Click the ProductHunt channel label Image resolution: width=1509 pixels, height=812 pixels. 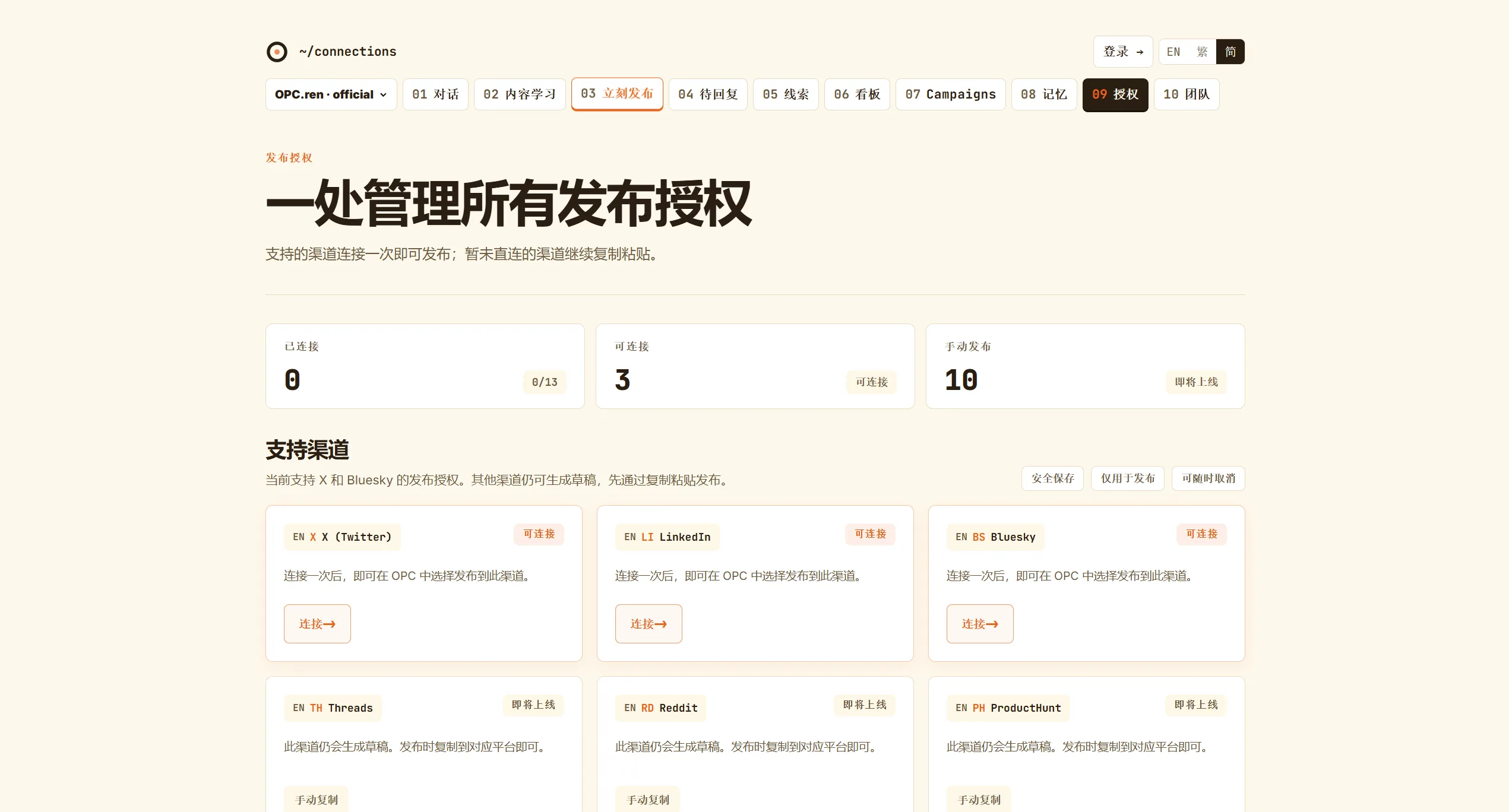click(x=1008, y=708)
